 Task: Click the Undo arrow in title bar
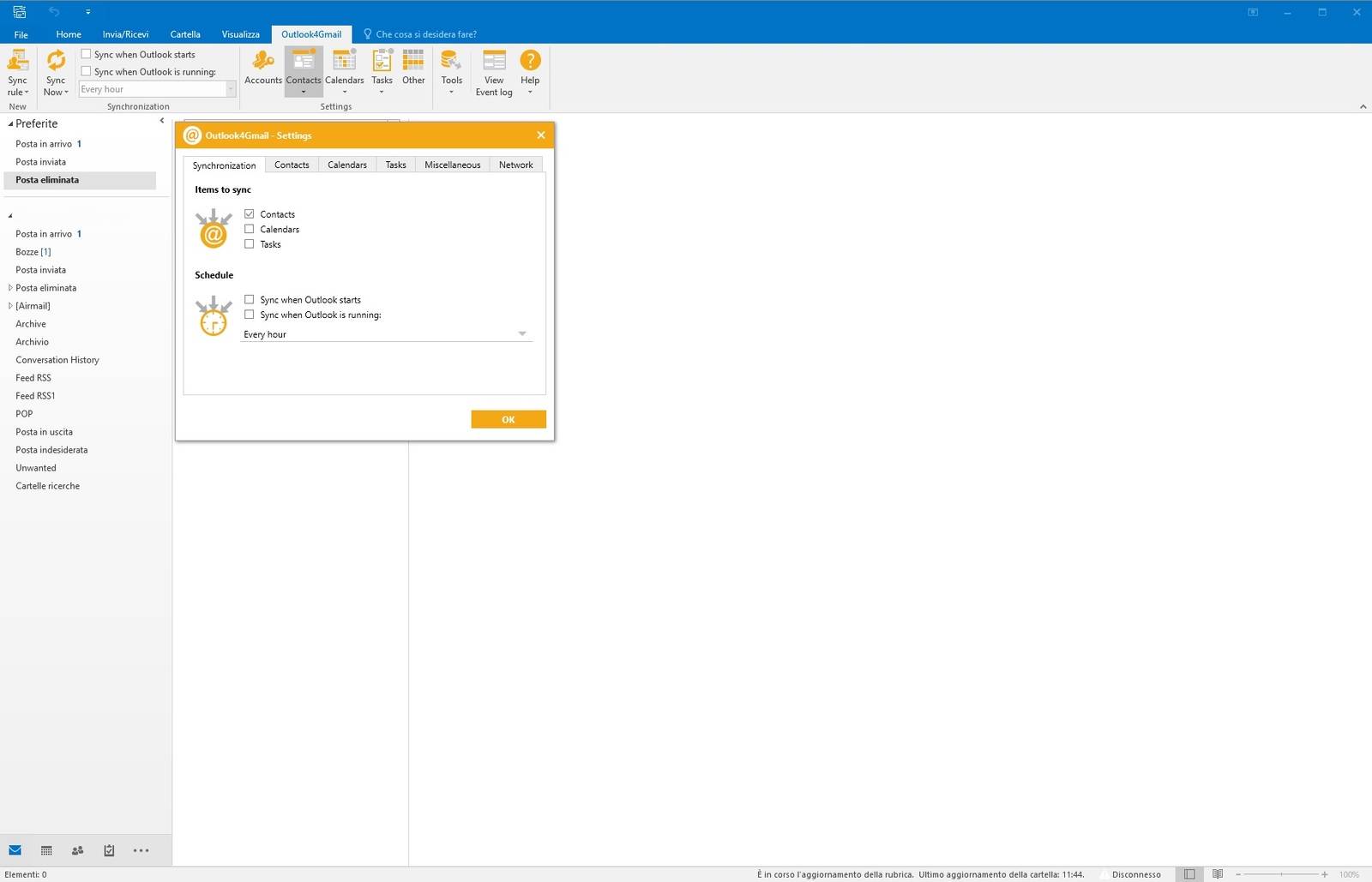click(54, 12)
